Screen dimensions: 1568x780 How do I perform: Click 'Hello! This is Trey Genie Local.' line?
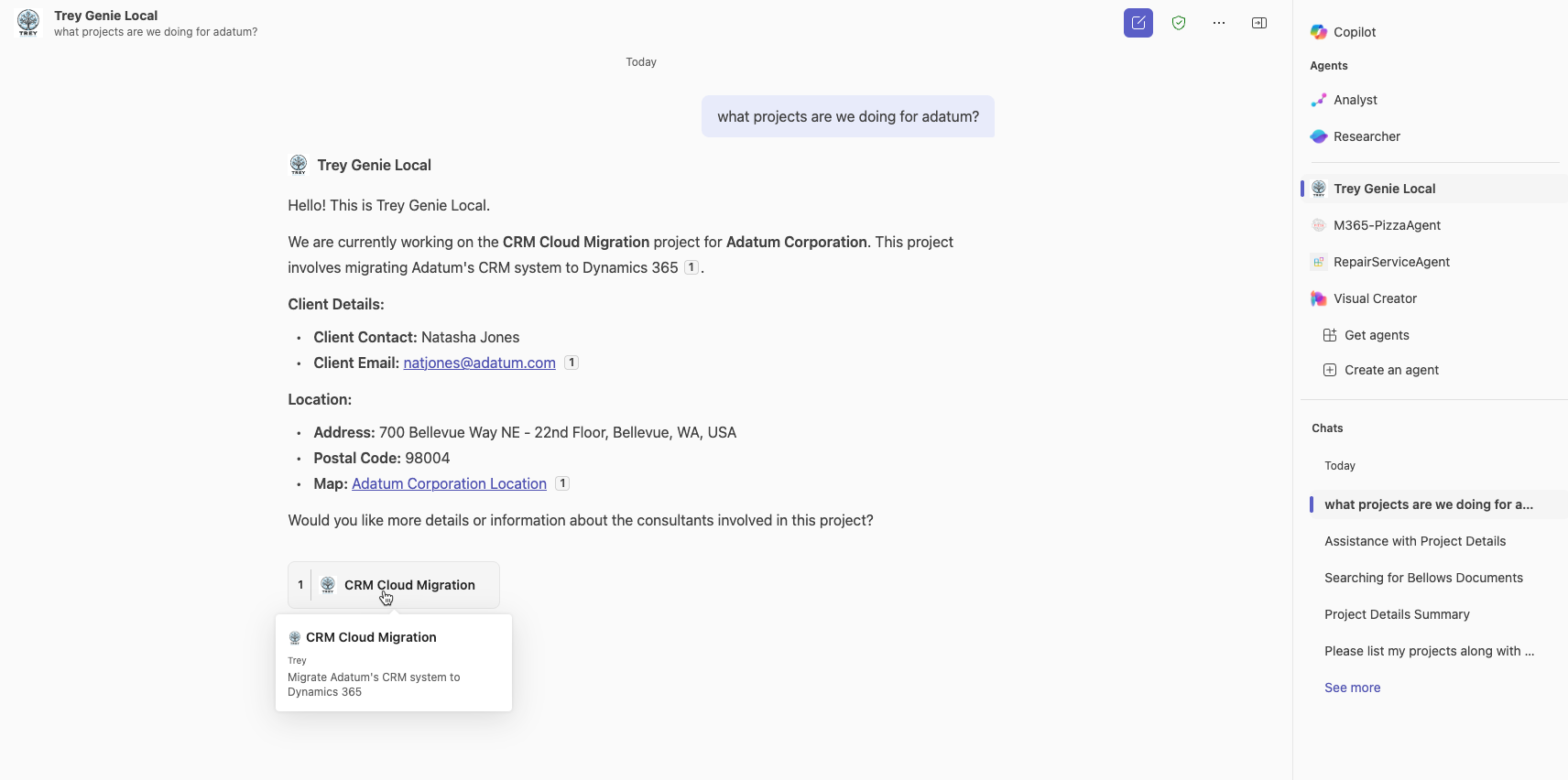click(x=388, y=205)
